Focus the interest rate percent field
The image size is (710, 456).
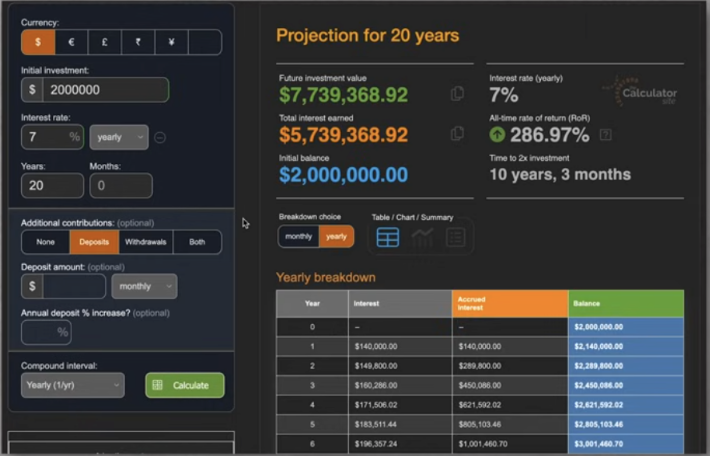[x=53, y=137]
